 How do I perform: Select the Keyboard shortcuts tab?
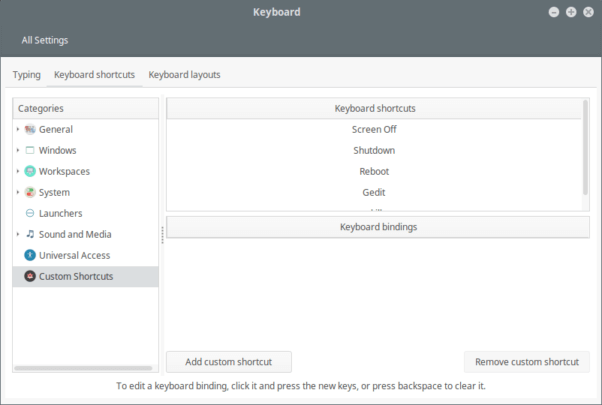tap(94, 74)
